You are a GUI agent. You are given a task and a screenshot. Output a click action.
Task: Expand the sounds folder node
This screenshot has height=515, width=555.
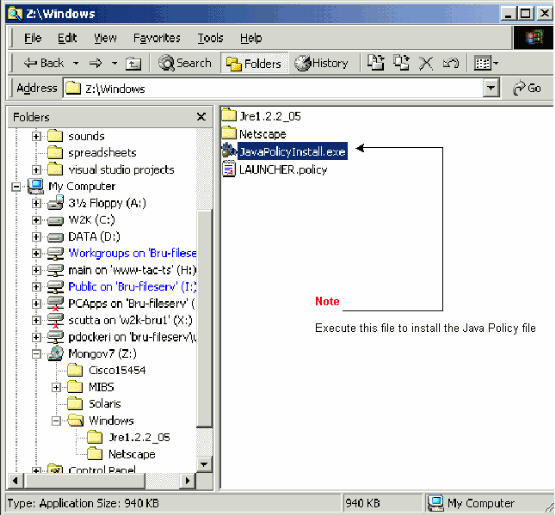pyautogui.click(x=36, y=136)
